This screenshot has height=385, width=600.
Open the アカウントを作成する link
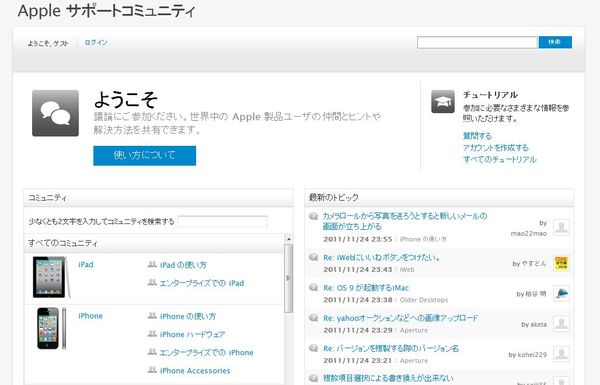coord(496,148)
